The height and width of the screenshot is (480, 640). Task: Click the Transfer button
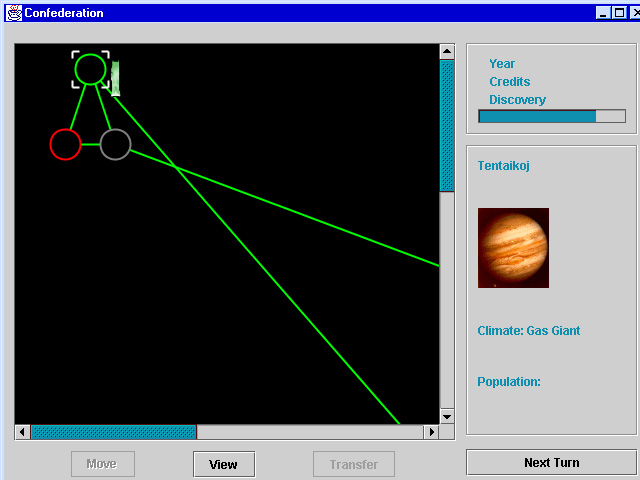[x=354, y=464]
